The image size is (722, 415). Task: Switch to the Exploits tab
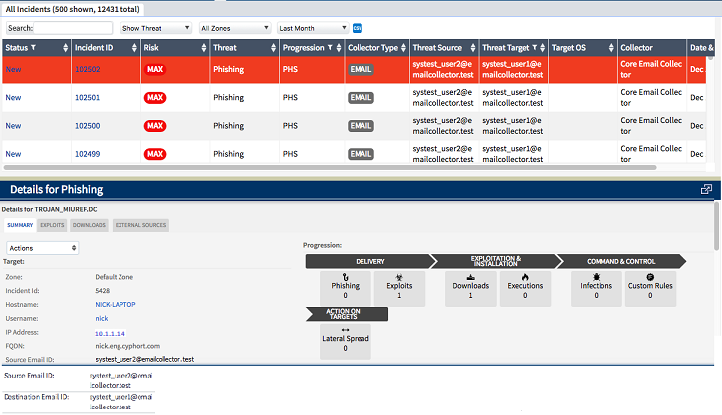coord(52,225)
